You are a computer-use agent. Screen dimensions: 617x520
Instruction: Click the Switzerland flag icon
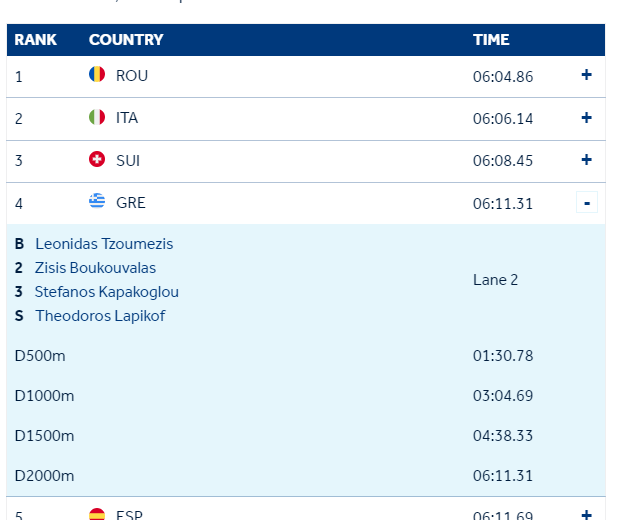click(x=97, y=159)
